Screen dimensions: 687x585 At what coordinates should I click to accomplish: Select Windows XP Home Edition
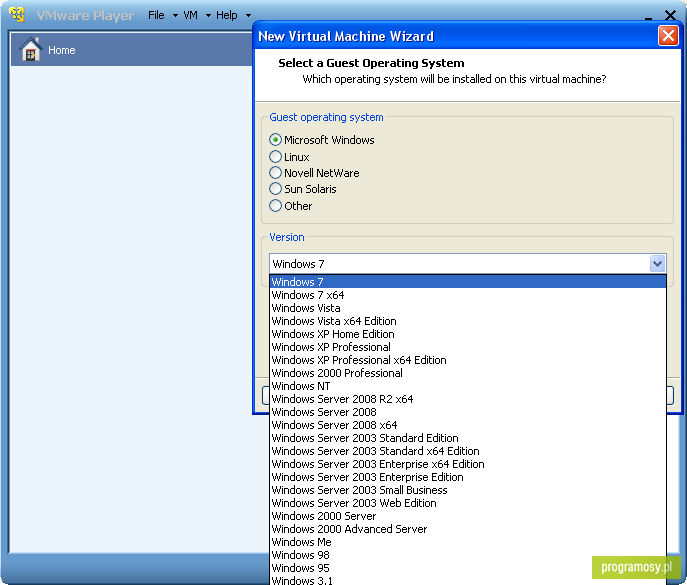pos(468,334)
